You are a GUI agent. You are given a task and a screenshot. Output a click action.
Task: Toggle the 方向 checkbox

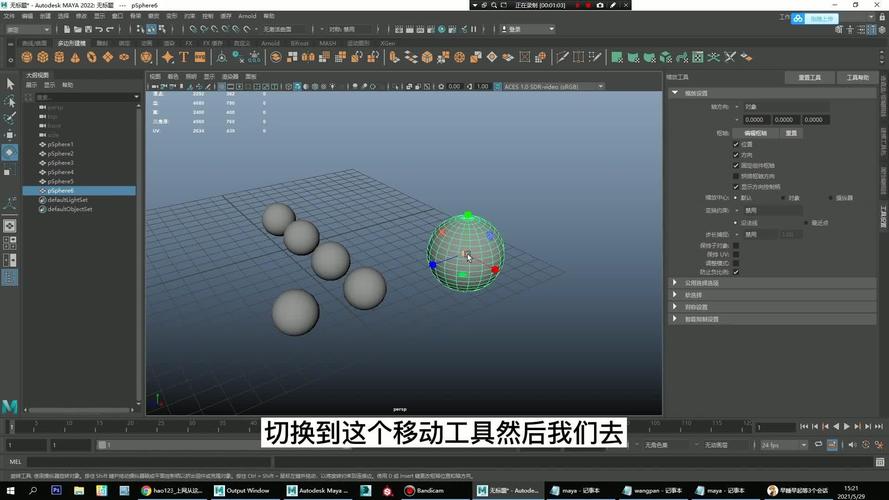[x=736, y=155]
